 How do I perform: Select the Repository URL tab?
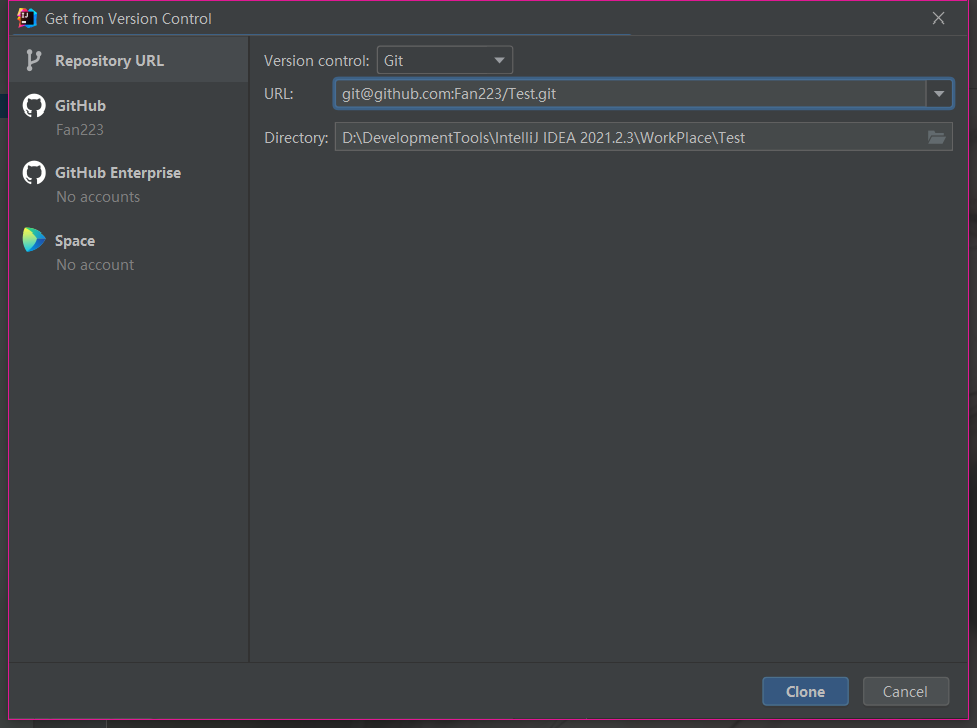click(x=128, y=60)
